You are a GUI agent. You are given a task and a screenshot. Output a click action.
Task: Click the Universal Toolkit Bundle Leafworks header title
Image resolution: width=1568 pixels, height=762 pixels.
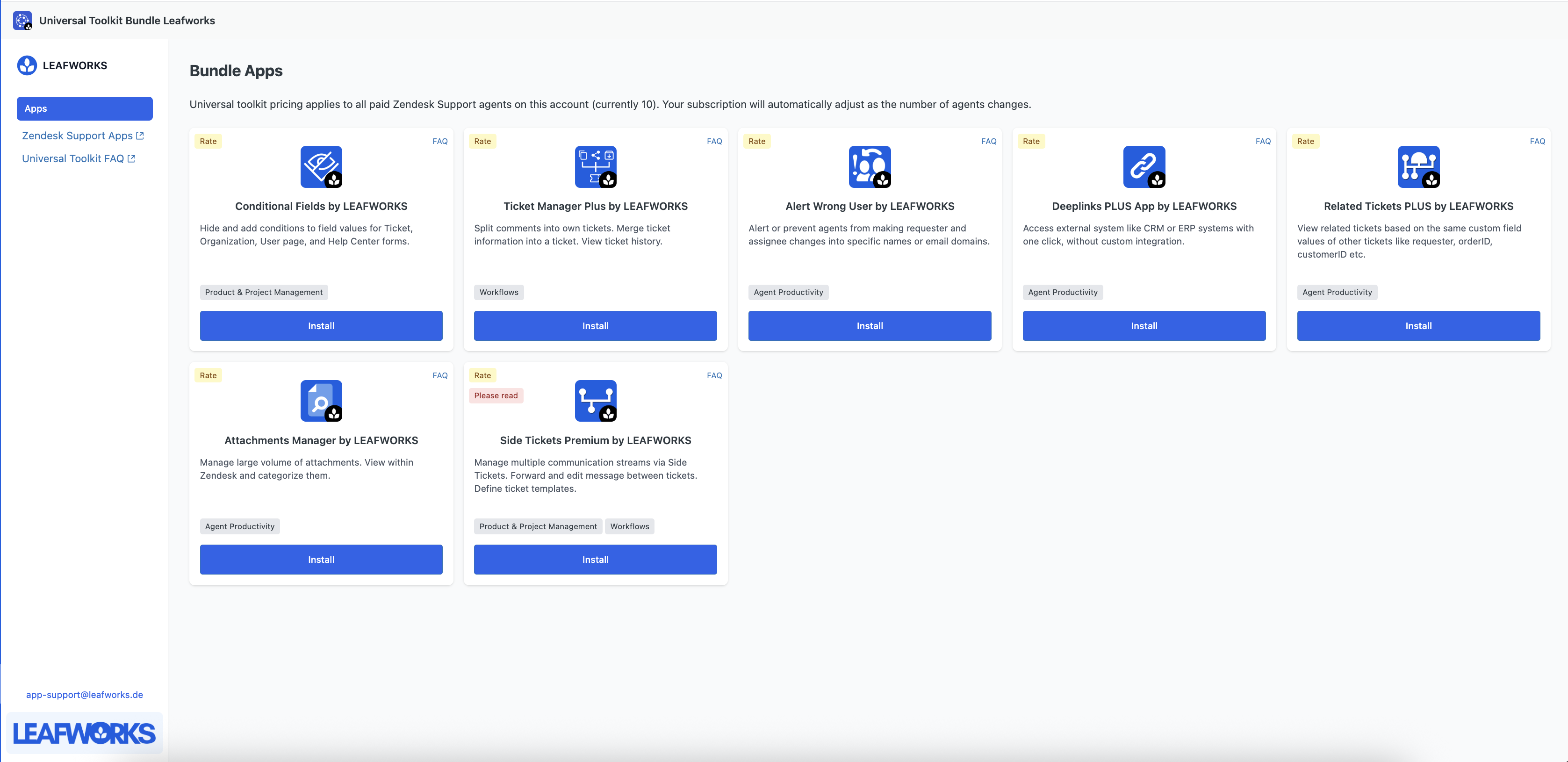pyautogui.click(x=127, y=21)
